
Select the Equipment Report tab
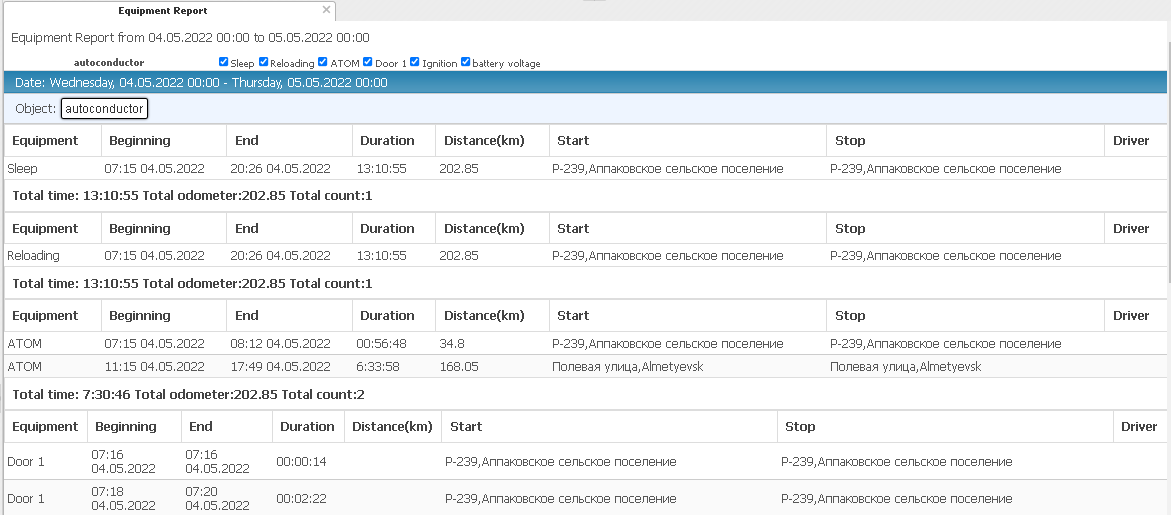163,11
